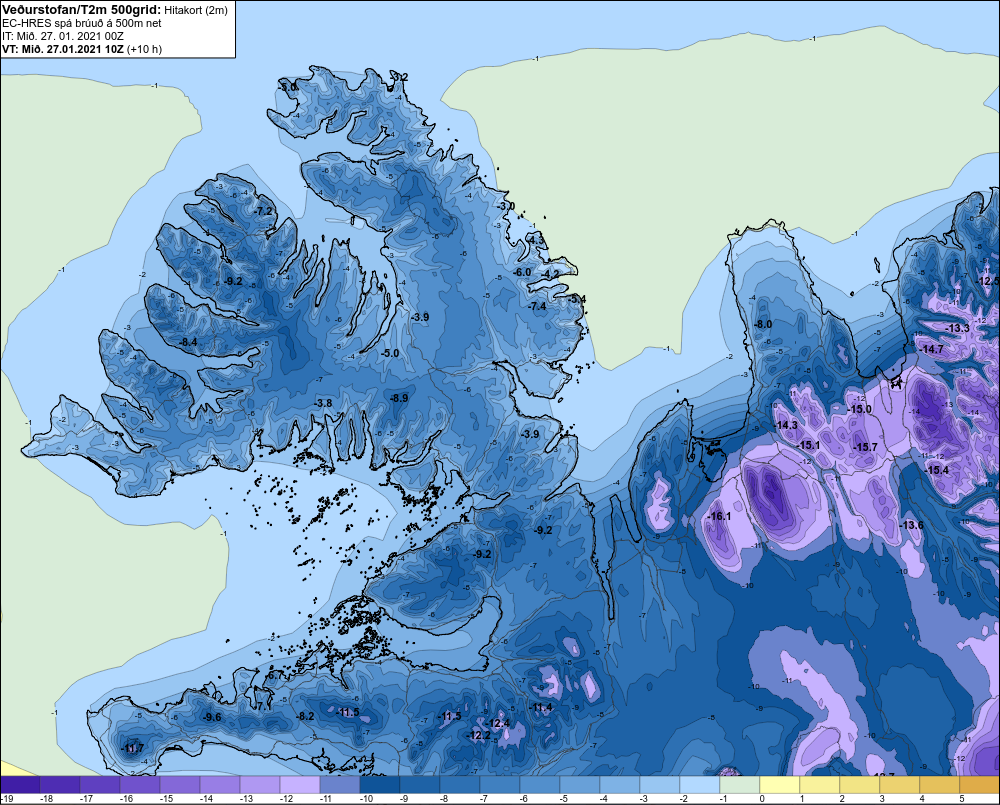
Task: Click legend swatch between -13 and -12
Action: pos(260,784)
